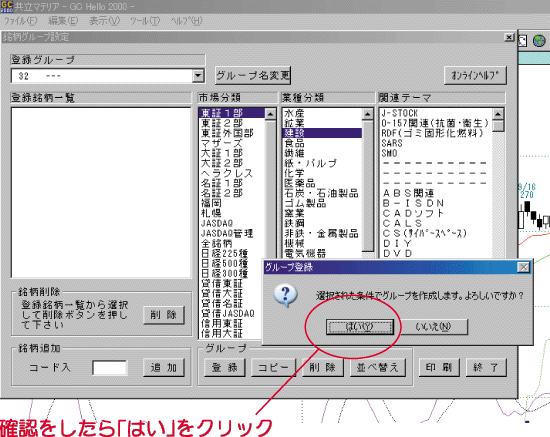The width and height of the screenshot is (550, 437).
Task: Click the code input field
Action: click(109, 368)
